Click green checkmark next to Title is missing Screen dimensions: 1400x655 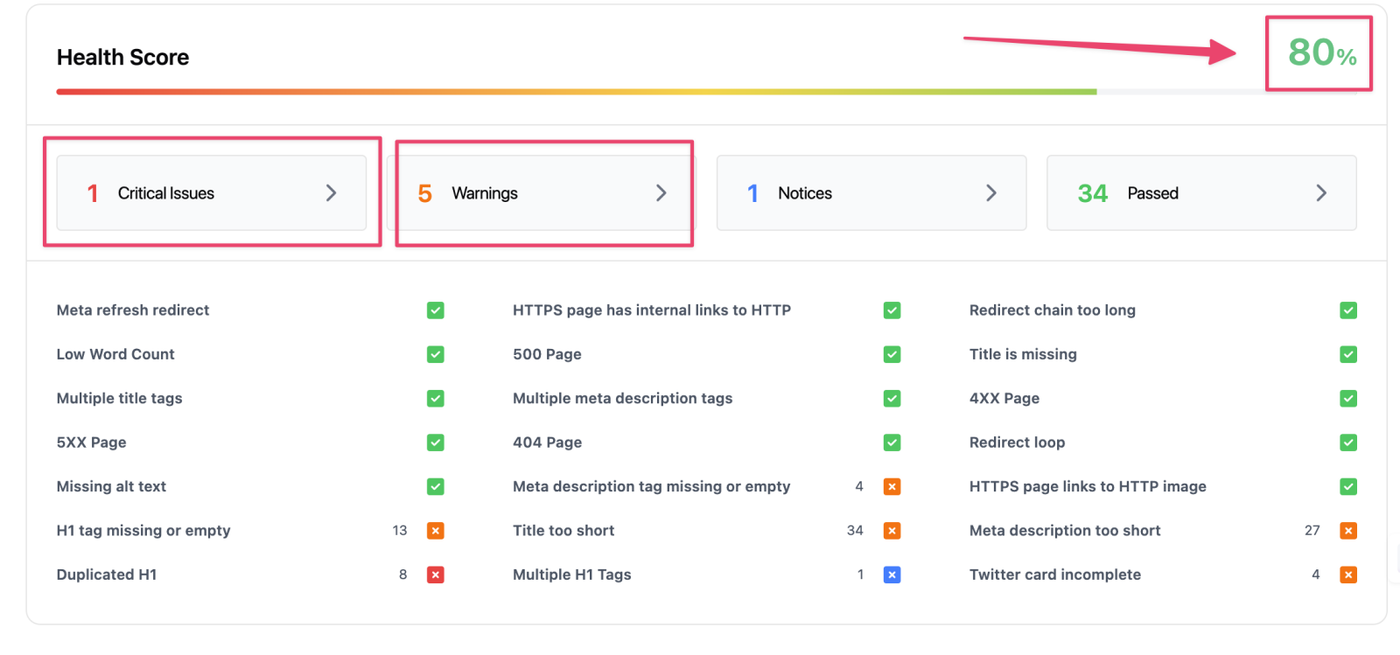pos(1348,355)
